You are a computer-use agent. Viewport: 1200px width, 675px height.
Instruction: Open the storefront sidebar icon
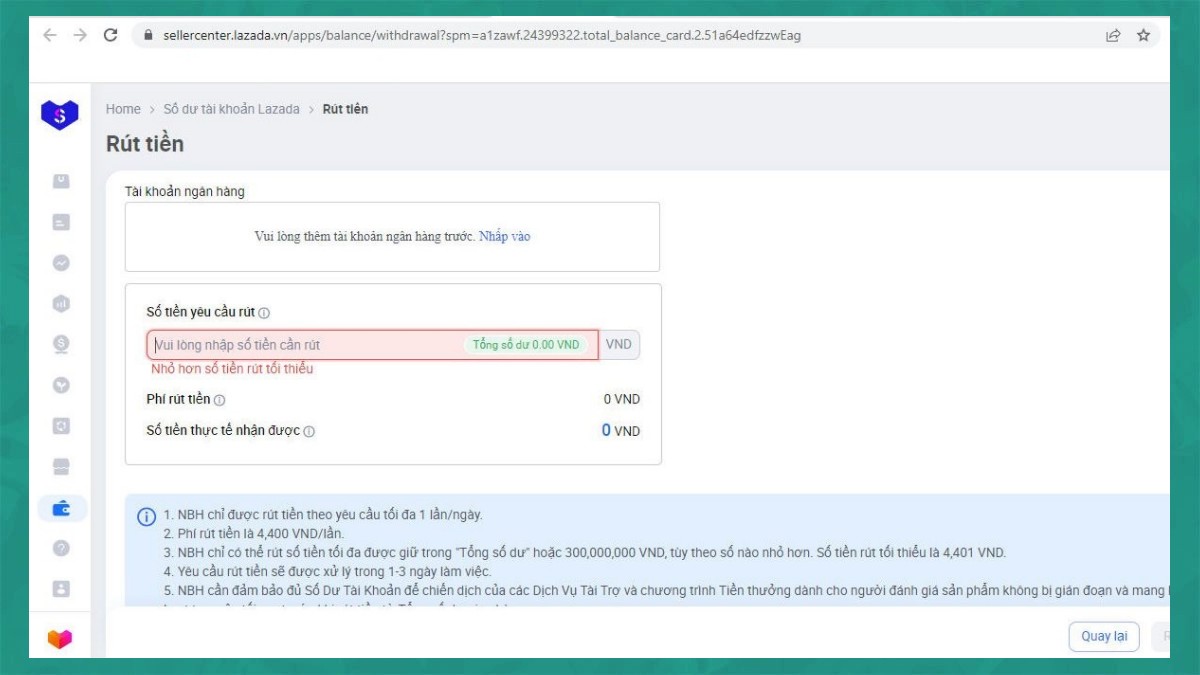pyautogui.click(x=61, y=467)
